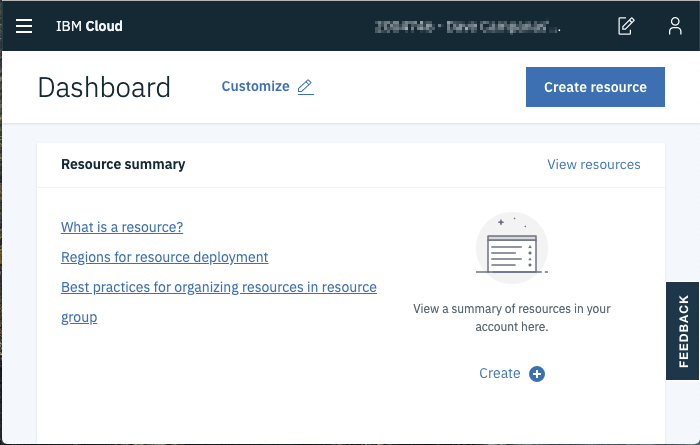Open the 'What is a resource?' link
The height and width of the screenshot is (445, 700).
[122, 227]
